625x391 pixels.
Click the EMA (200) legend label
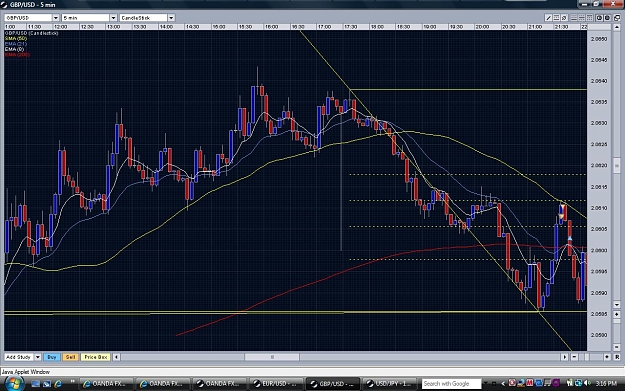pos(17,54)
